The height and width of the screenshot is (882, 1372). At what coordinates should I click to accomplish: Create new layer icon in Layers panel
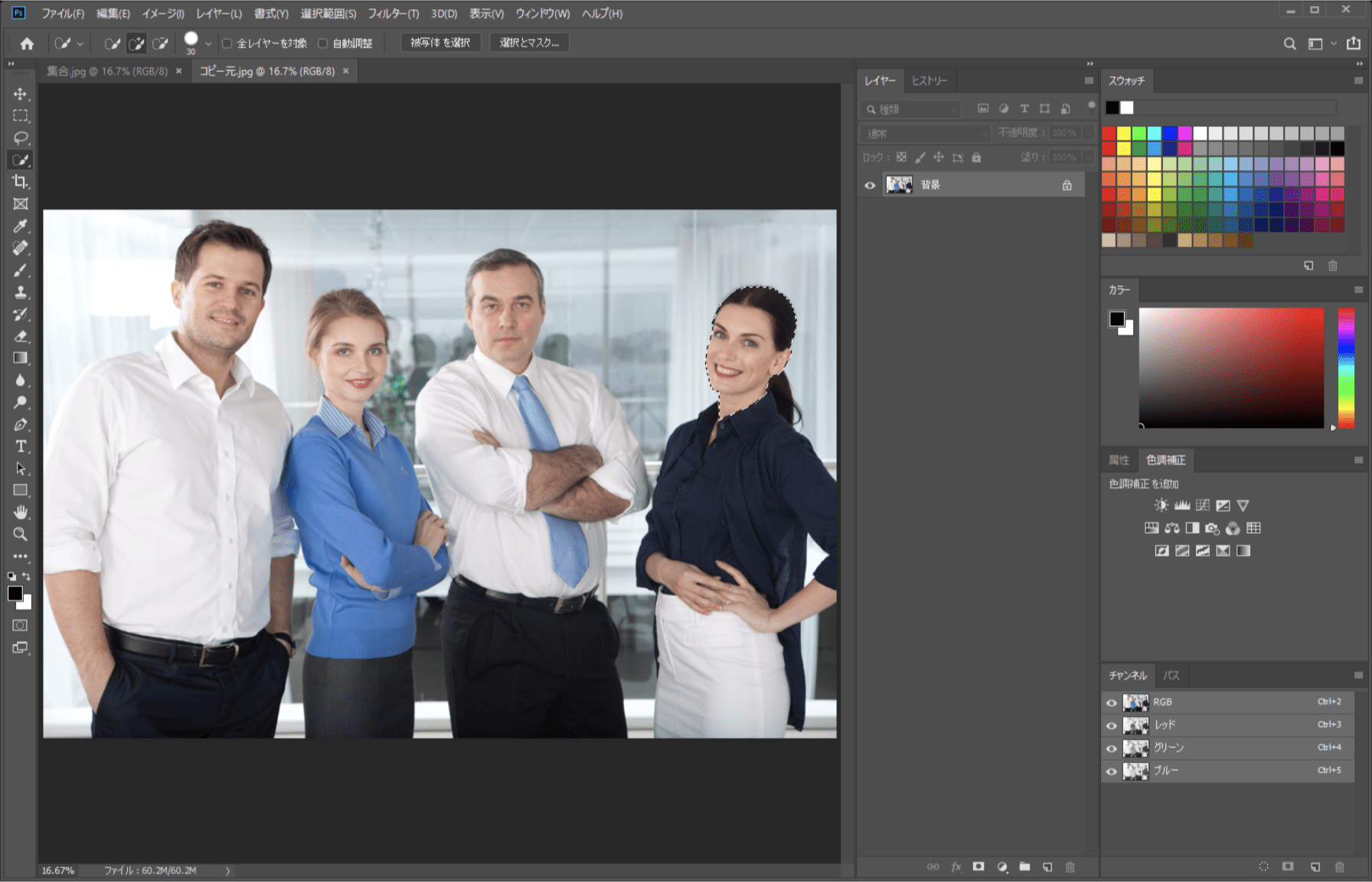(x=1047, y=867)
